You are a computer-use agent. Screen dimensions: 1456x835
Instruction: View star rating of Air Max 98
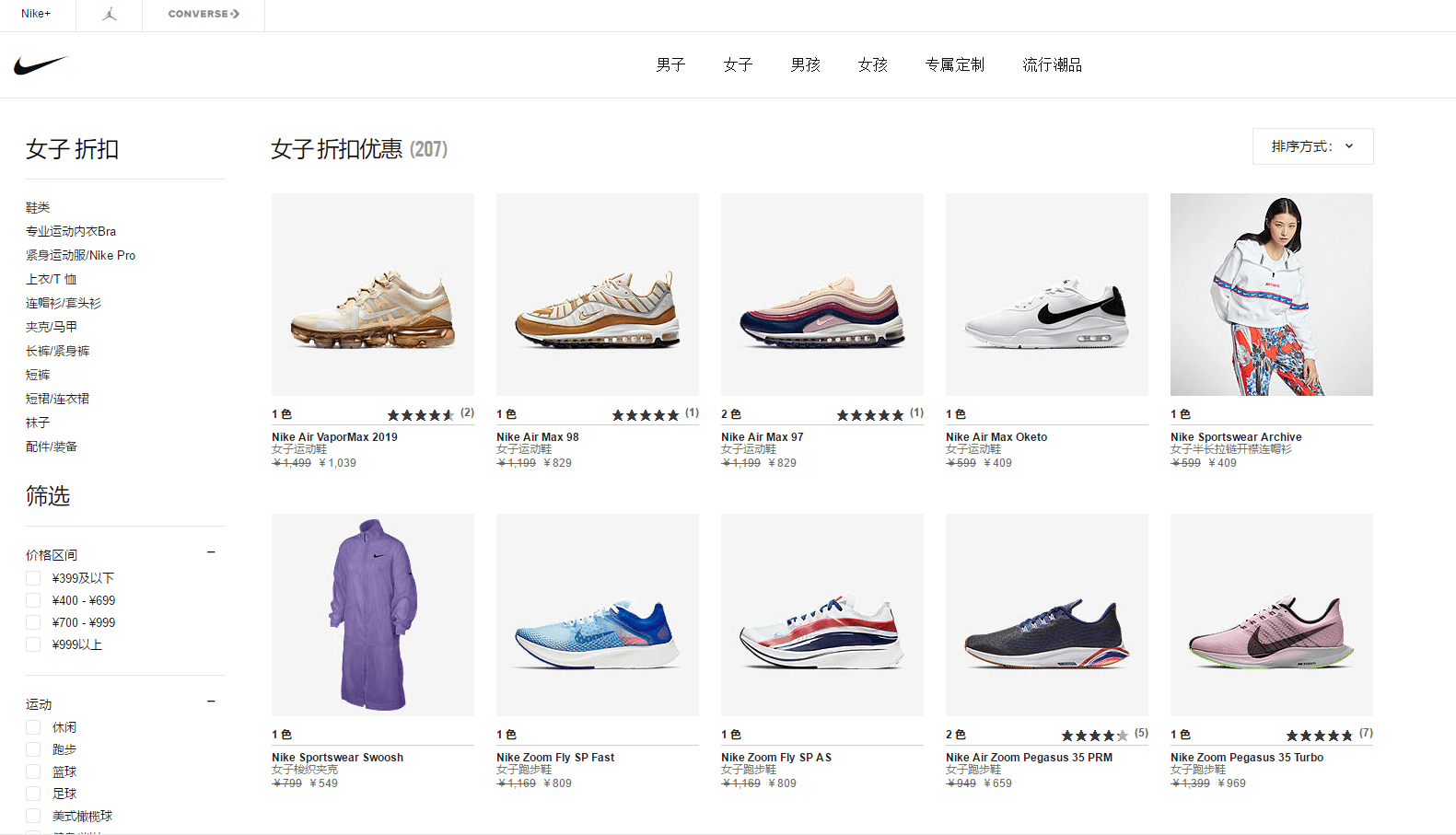pyautogui.click(x=646, y=415)
